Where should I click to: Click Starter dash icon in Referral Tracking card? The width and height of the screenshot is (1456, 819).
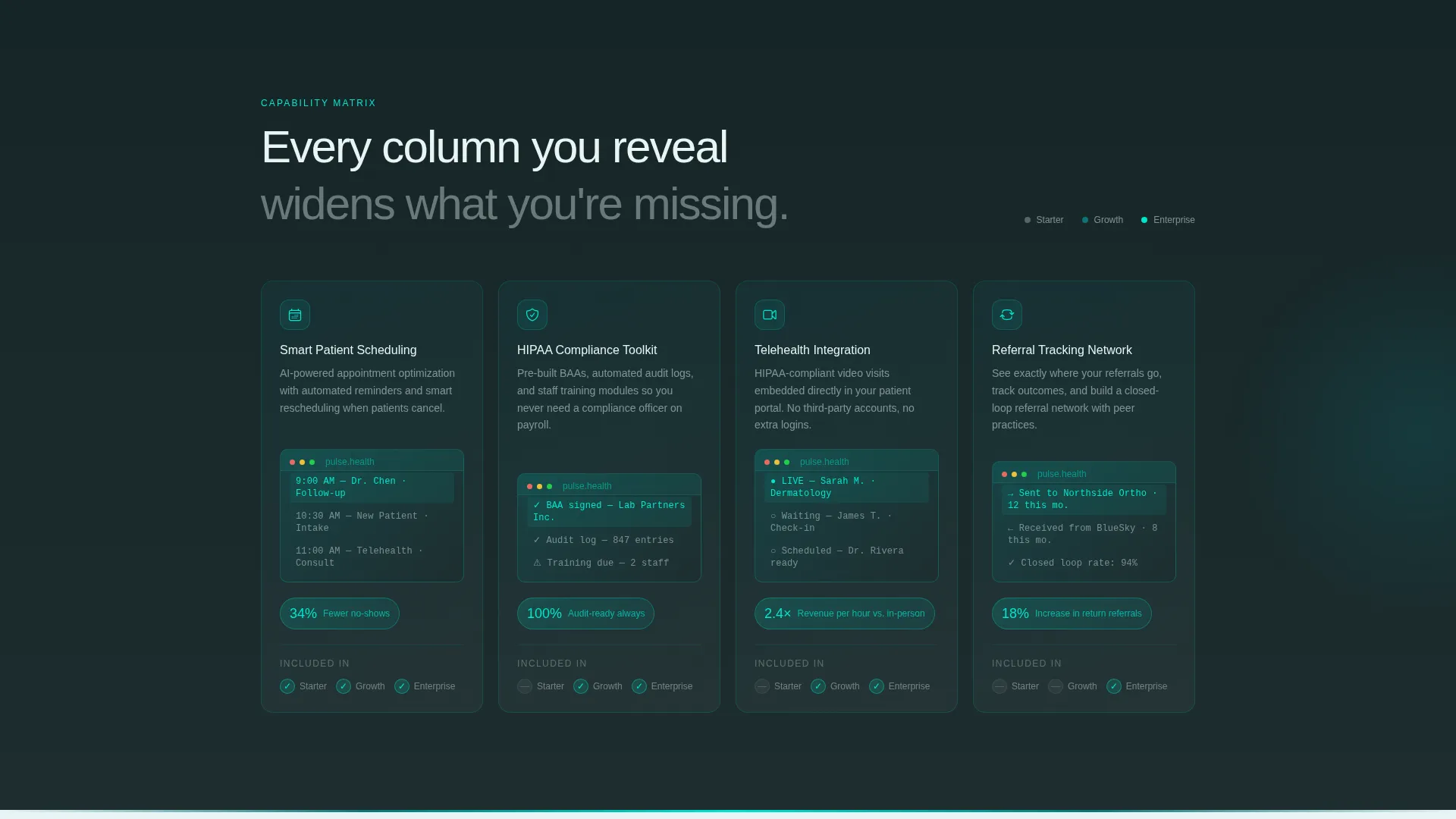[x=999, y=686]
